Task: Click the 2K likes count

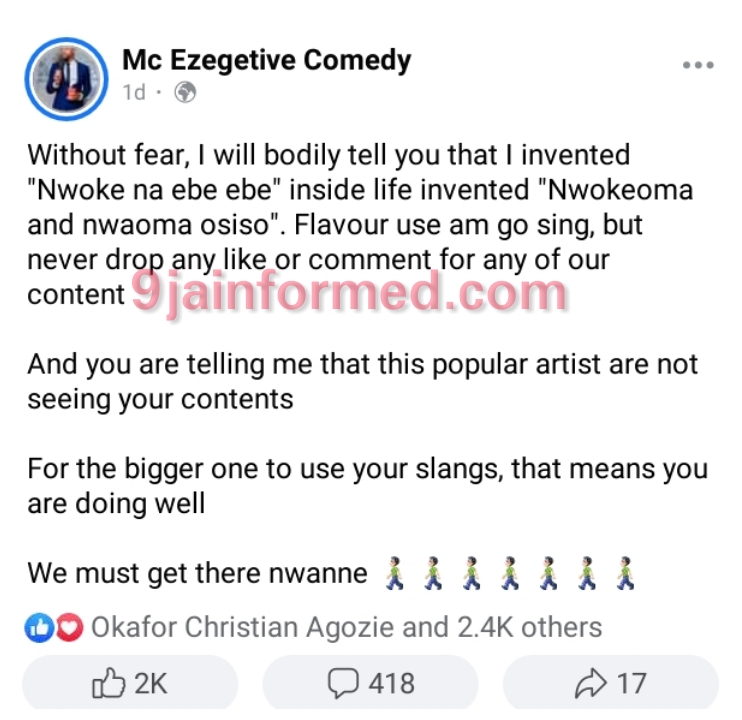Action: click(150, 683)
